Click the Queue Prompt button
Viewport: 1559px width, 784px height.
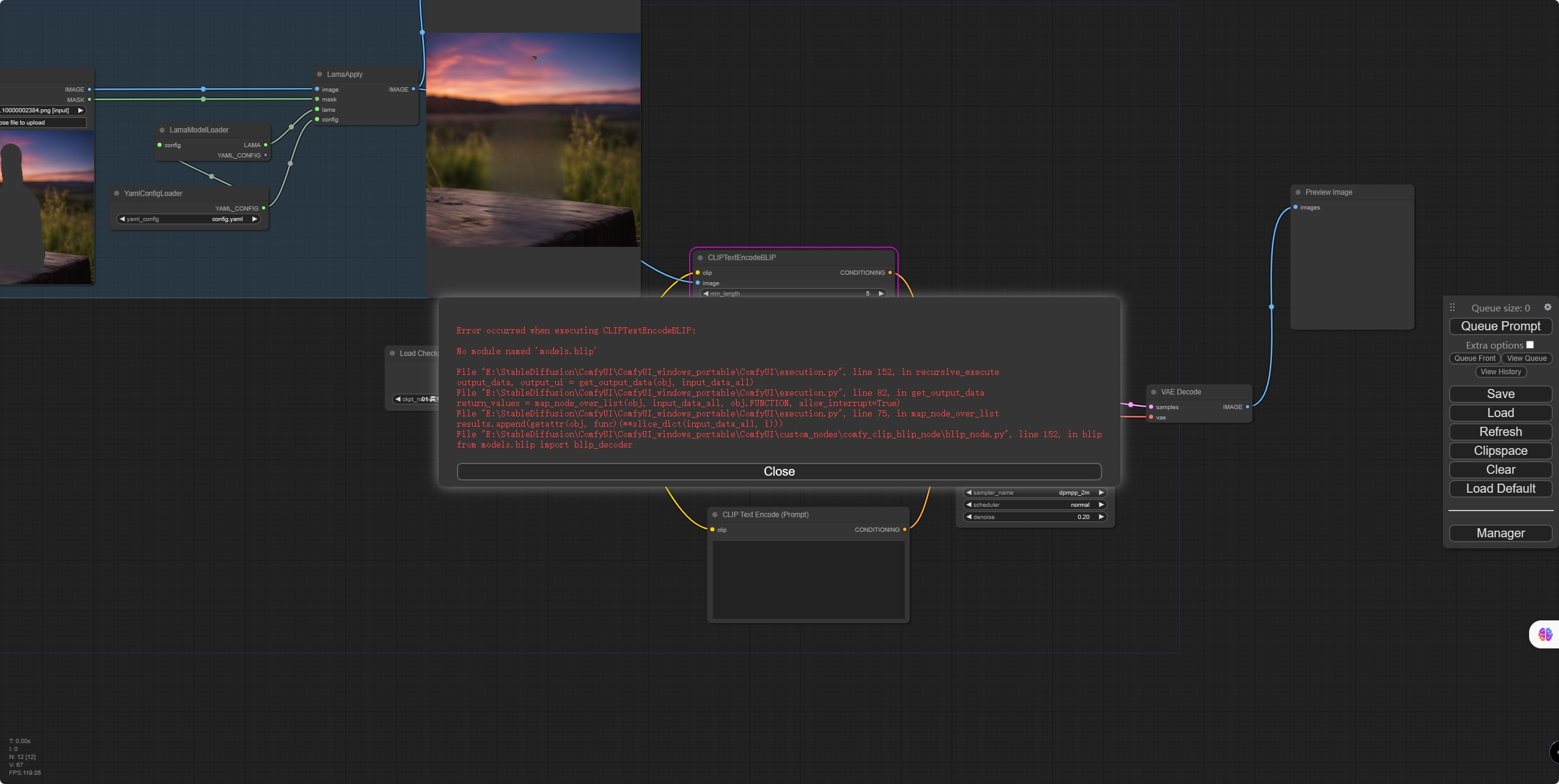coord(1500,325)
